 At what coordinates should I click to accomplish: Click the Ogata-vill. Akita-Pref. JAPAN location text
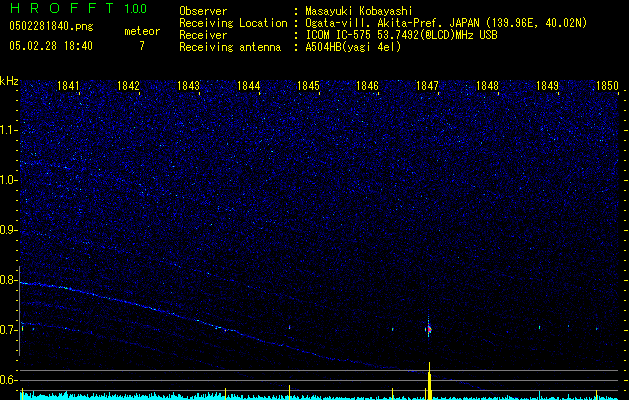pos(447,23)
